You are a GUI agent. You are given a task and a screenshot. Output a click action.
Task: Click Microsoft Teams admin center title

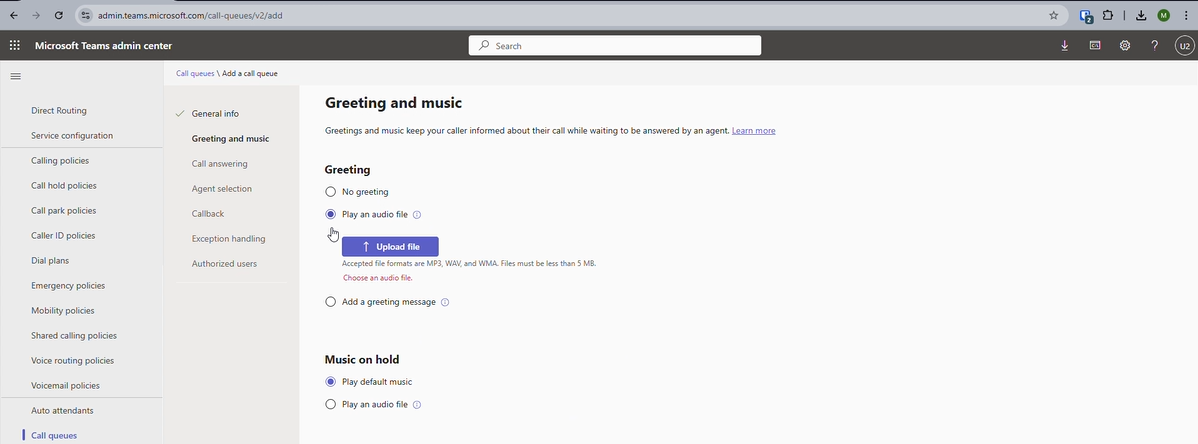[x=103, y=46]
